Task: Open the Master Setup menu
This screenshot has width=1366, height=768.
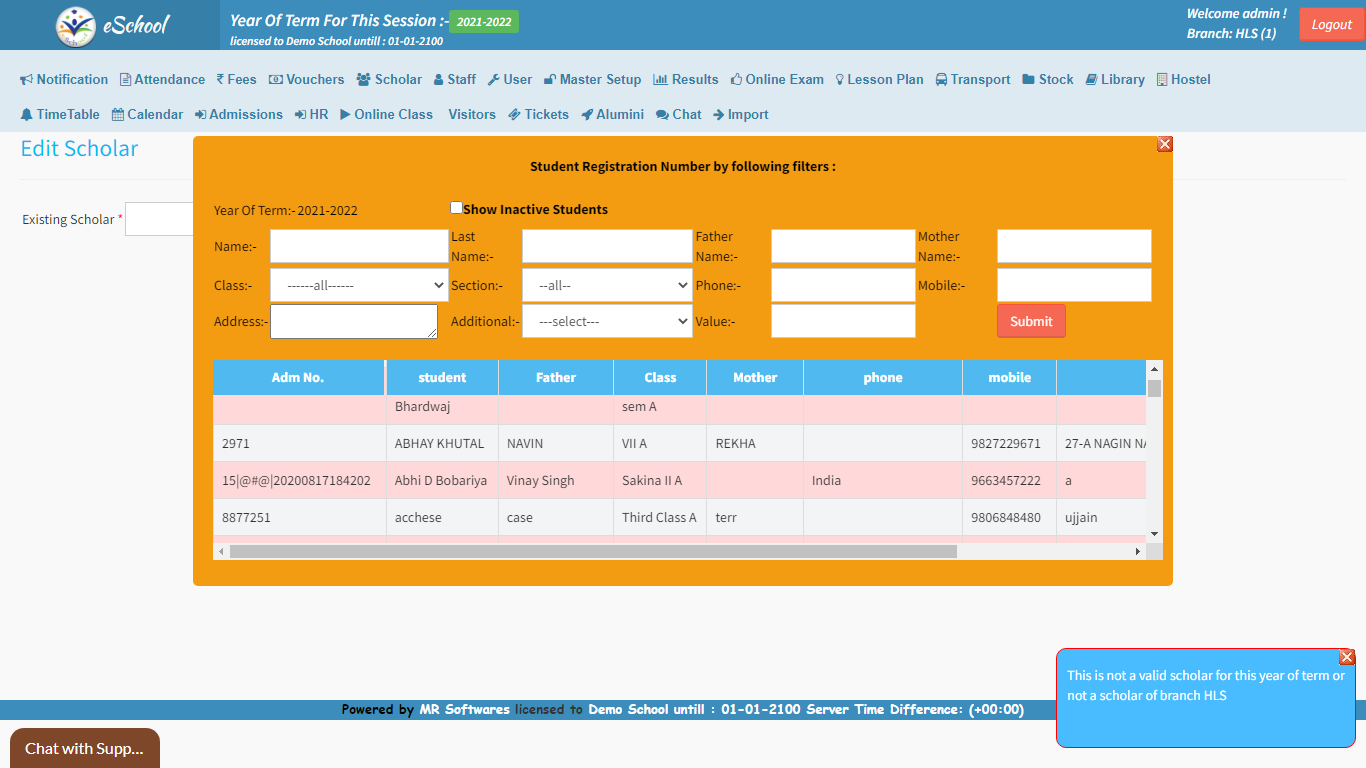Action: coord(592,79)
